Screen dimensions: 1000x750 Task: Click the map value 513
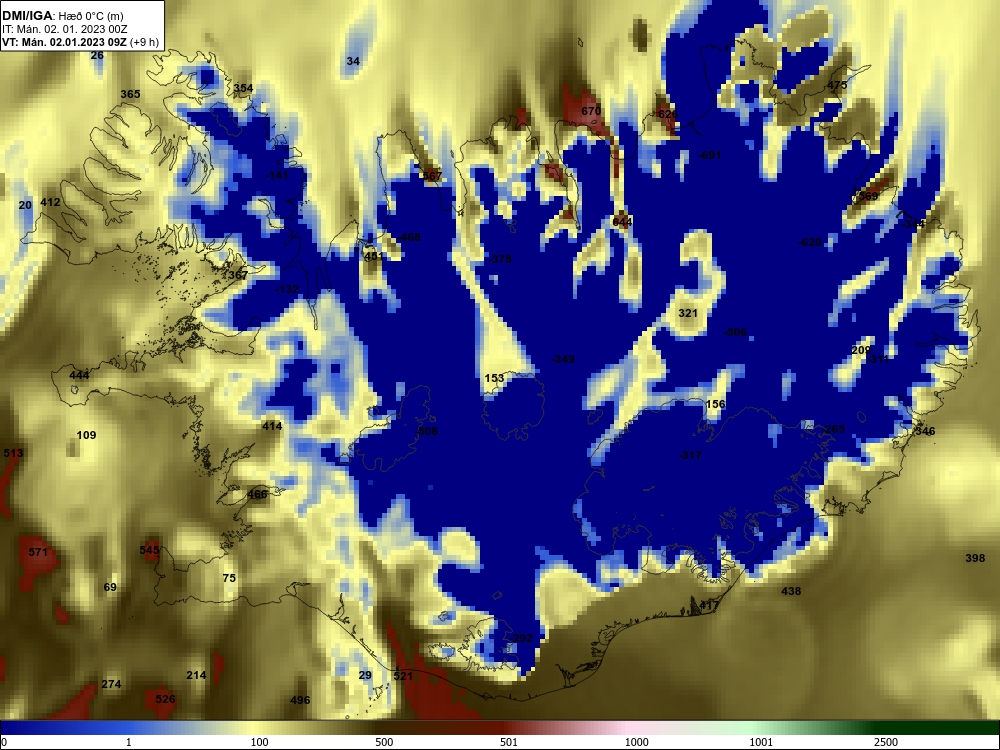[13, 453]
